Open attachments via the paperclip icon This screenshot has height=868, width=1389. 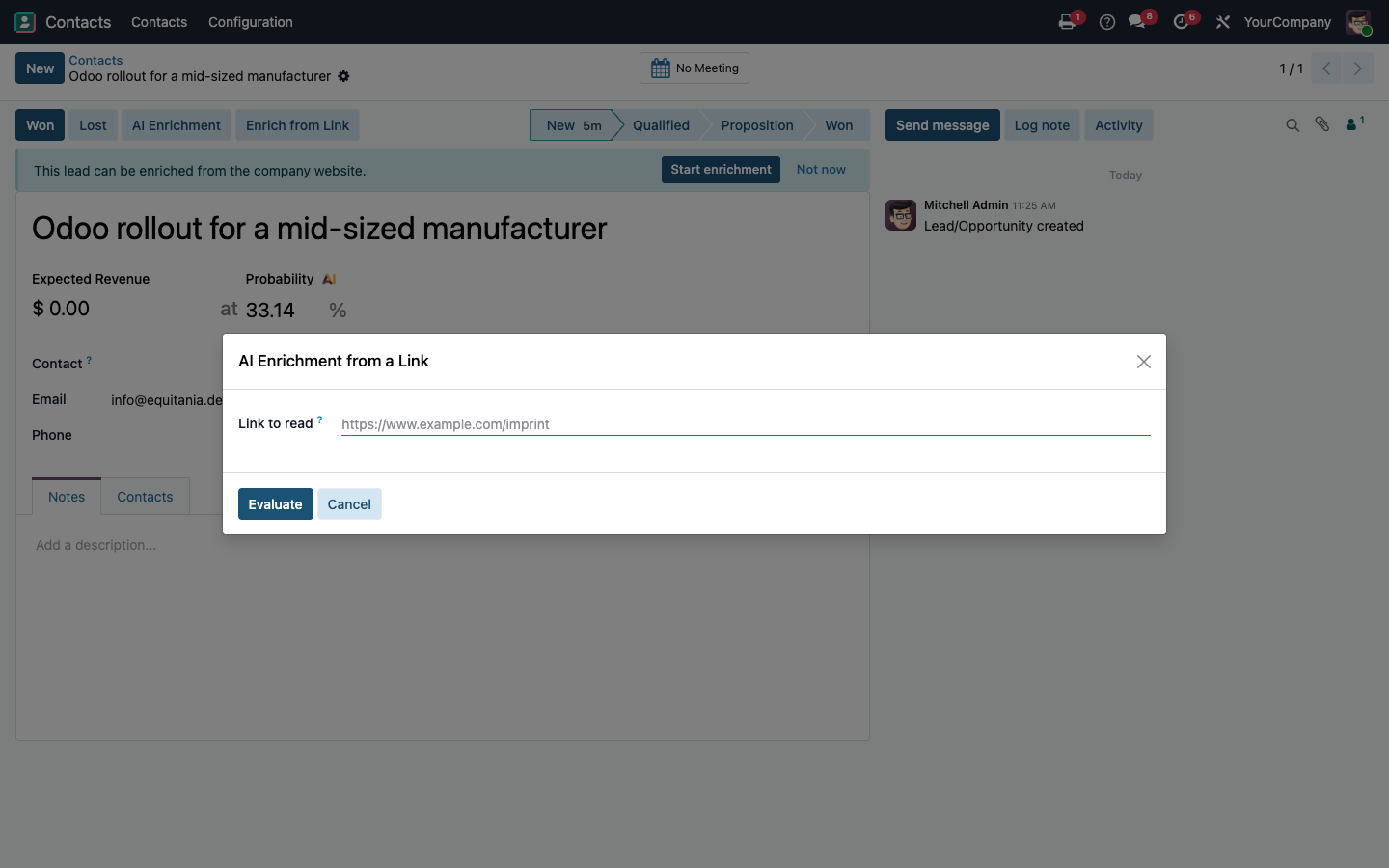coord(1322,124)
